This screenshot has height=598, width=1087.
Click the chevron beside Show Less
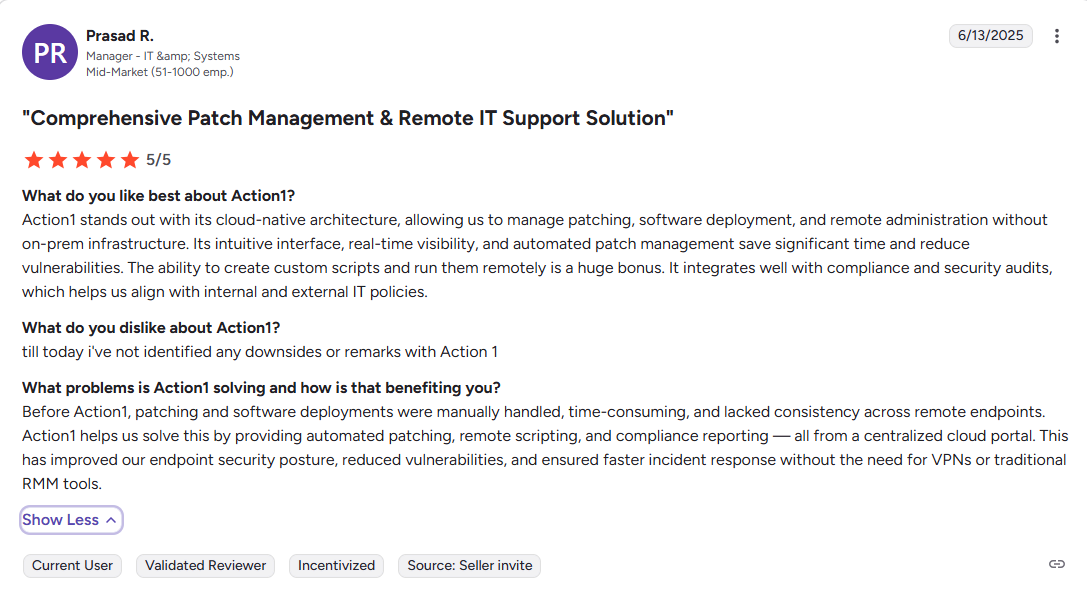coord(111,520)
